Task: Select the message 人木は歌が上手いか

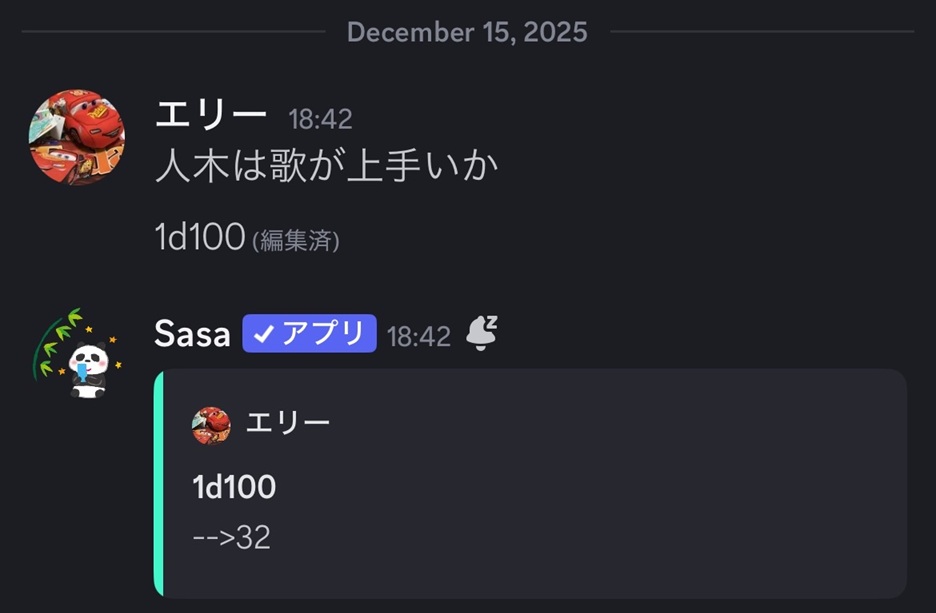Action: [x=326, y=166]
